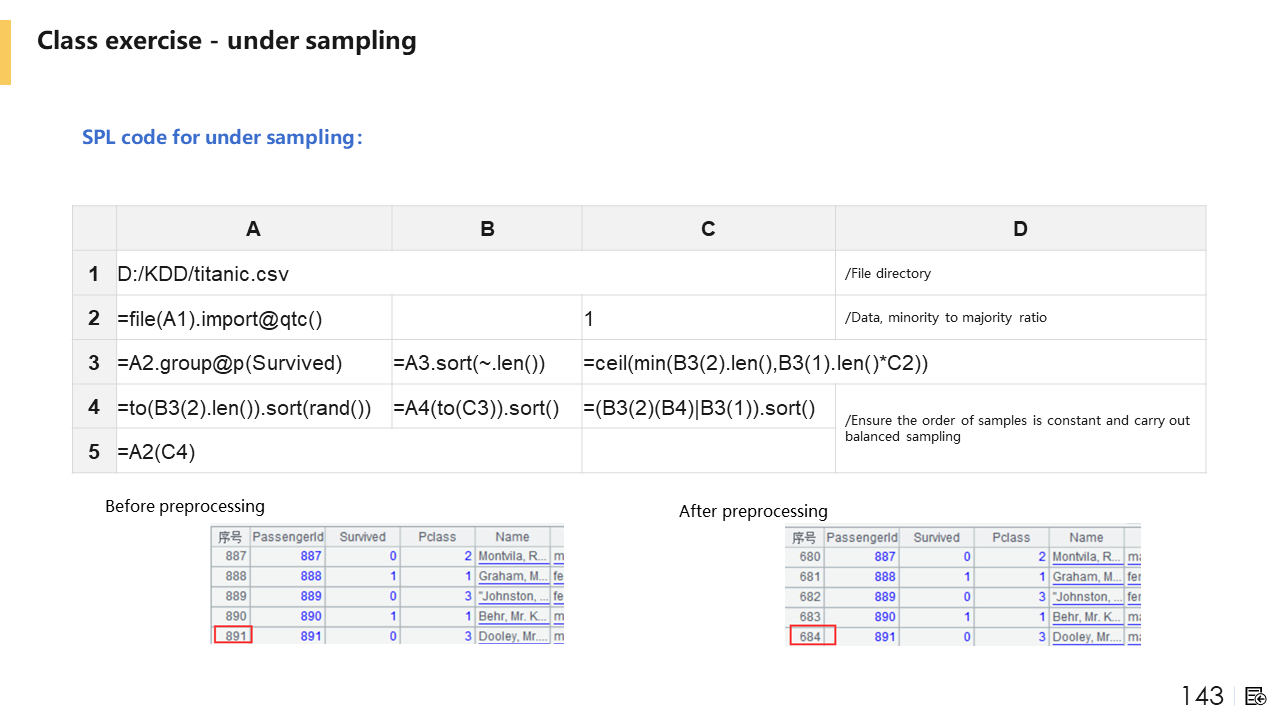
Task: Click the slide notes icon beside page number 143
Action: coord(1256,696)
